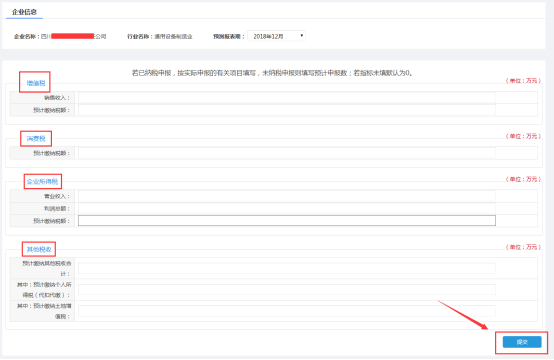Click the redacted 企业名称 company name
554x360 pixels.
coord(73,36)
